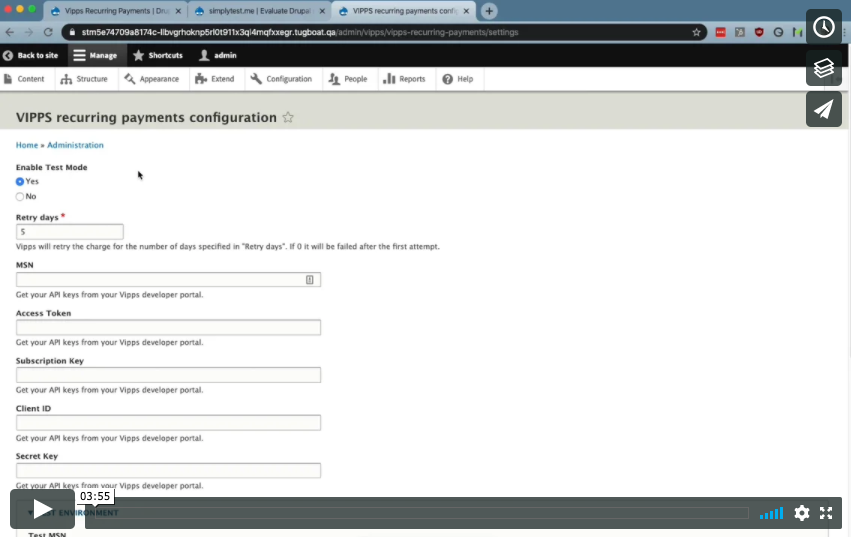Viewport: 851px width, 537px height.
Task: Open the Configuration menu
Action: [282, 79]
